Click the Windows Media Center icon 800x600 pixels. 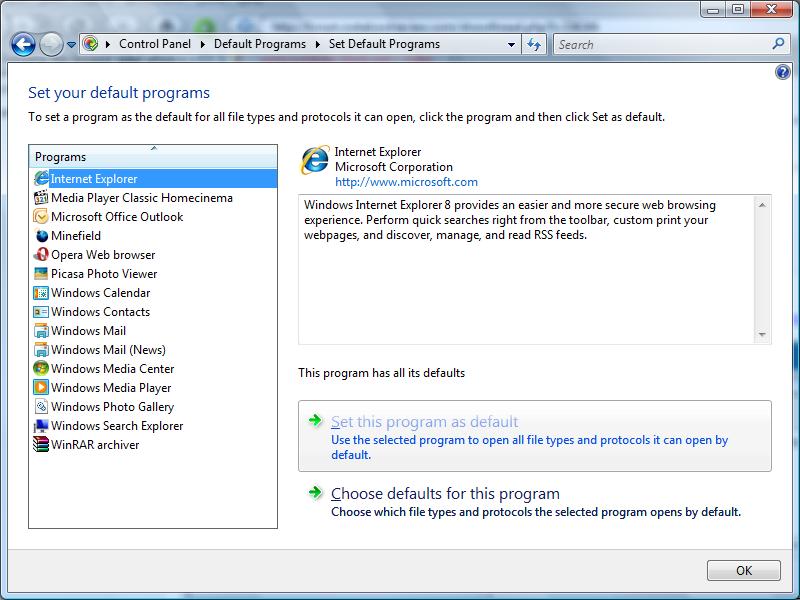tap(41, 368)
